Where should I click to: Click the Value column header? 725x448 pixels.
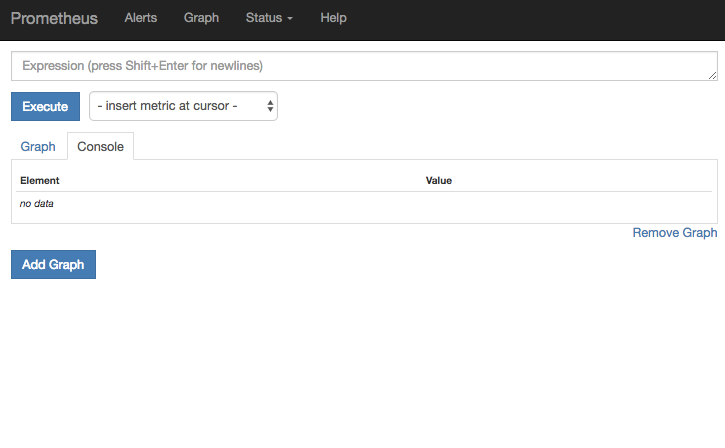(x=439, y=180)
